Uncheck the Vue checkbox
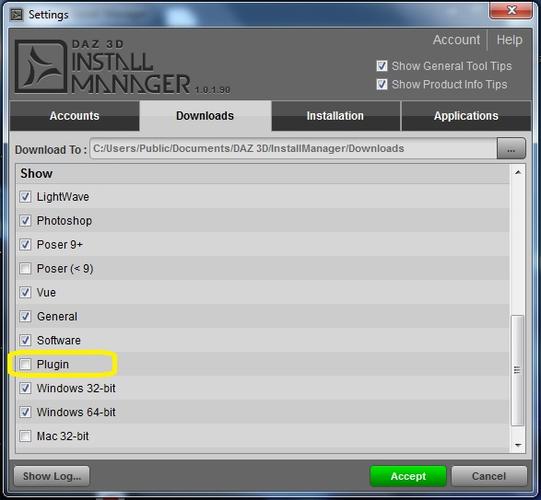 25,292
